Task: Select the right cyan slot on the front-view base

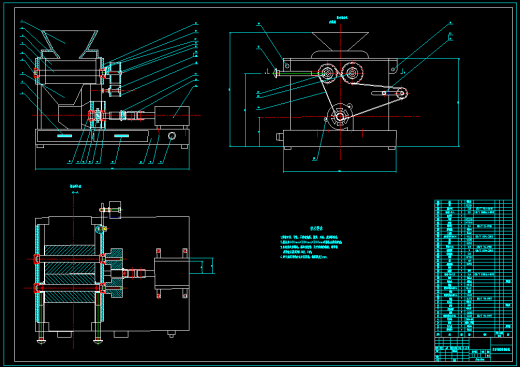Action: point(121,136)
